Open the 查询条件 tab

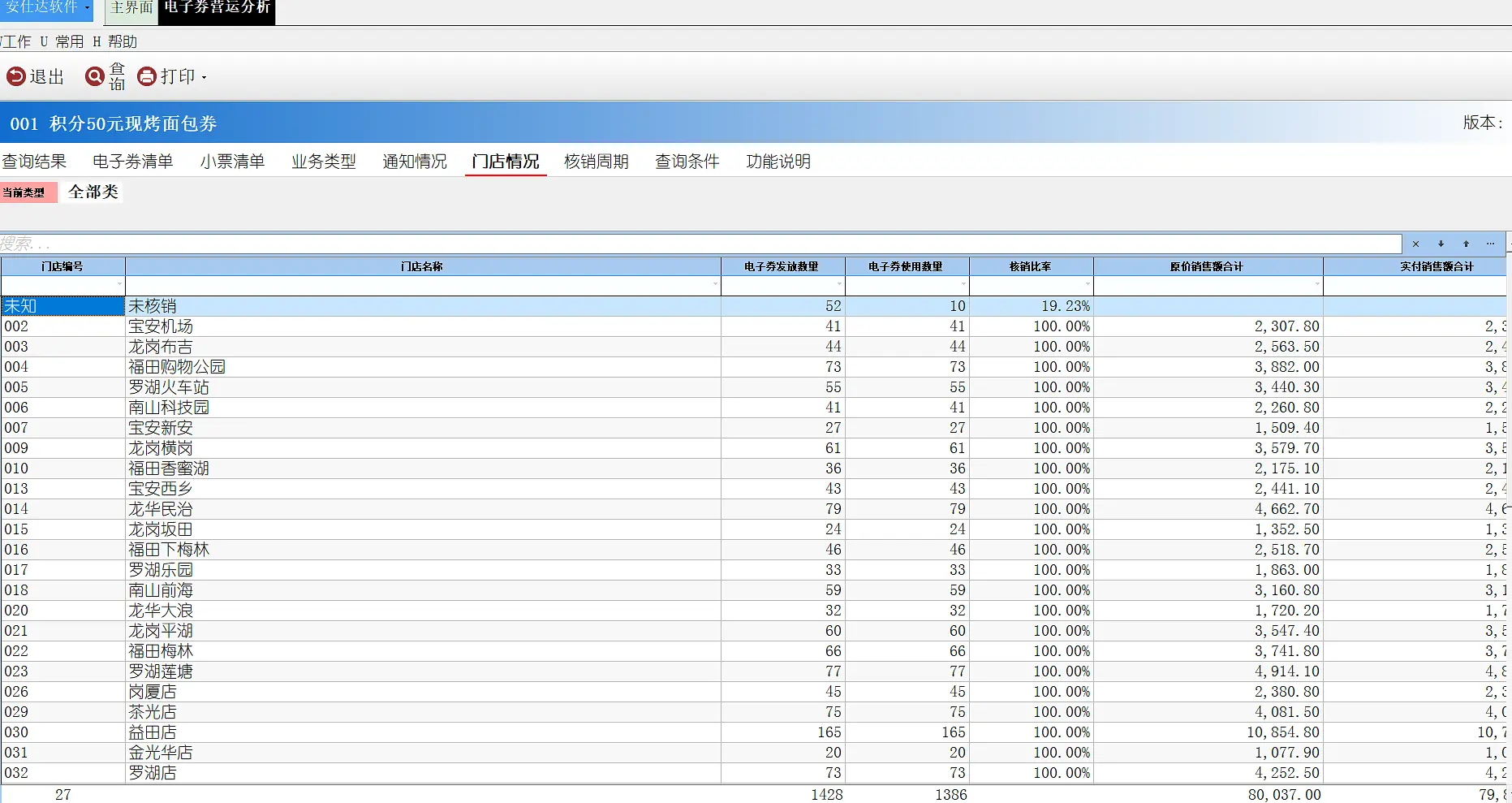[x=687, y=162]
